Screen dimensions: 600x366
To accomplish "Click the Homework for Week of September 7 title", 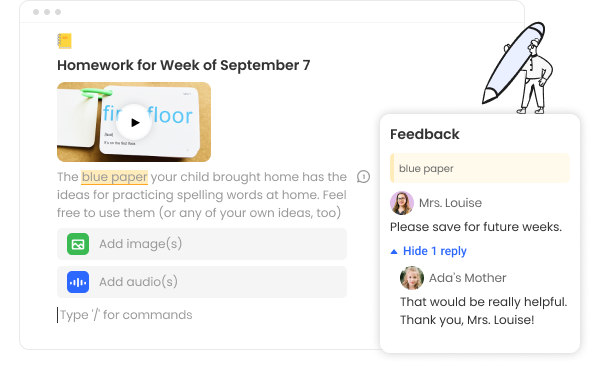I will click(x=184, y=65).
